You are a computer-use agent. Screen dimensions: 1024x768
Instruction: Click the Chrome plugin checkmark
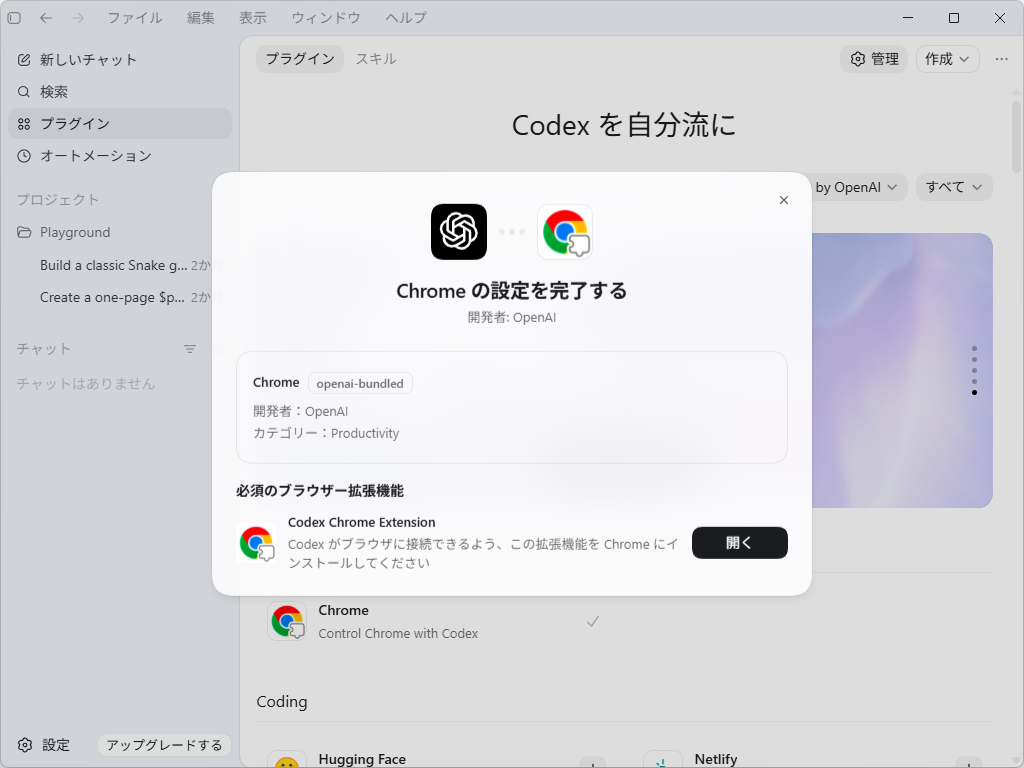(x=592, y=621)
